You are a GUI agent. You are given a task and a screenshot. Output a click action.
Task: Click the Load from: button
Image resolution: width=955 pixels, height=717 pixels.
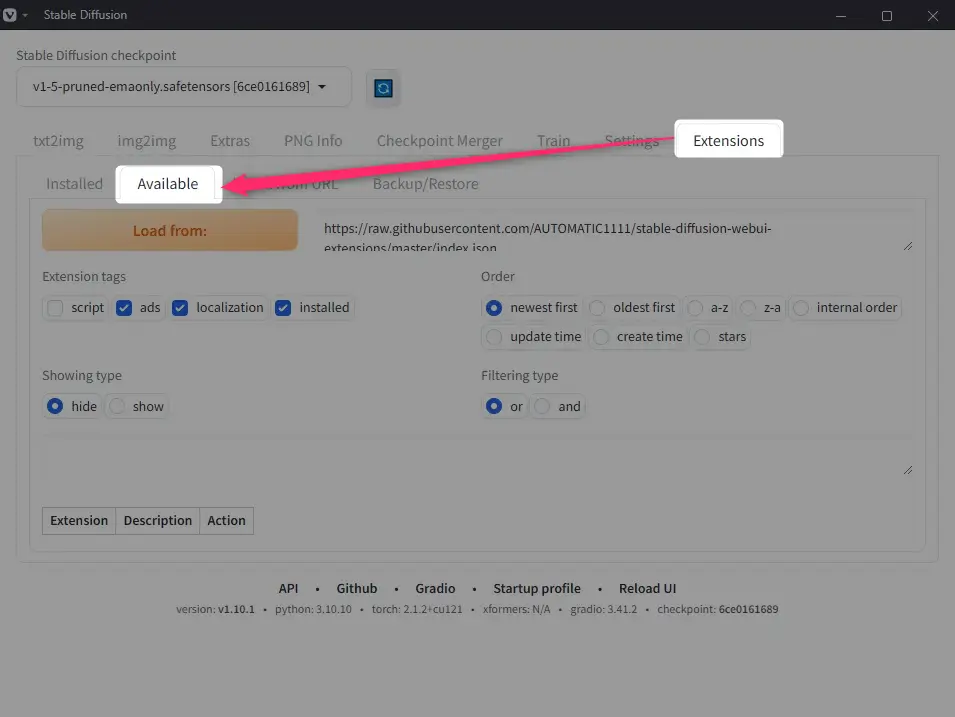(x=170, y=230)
